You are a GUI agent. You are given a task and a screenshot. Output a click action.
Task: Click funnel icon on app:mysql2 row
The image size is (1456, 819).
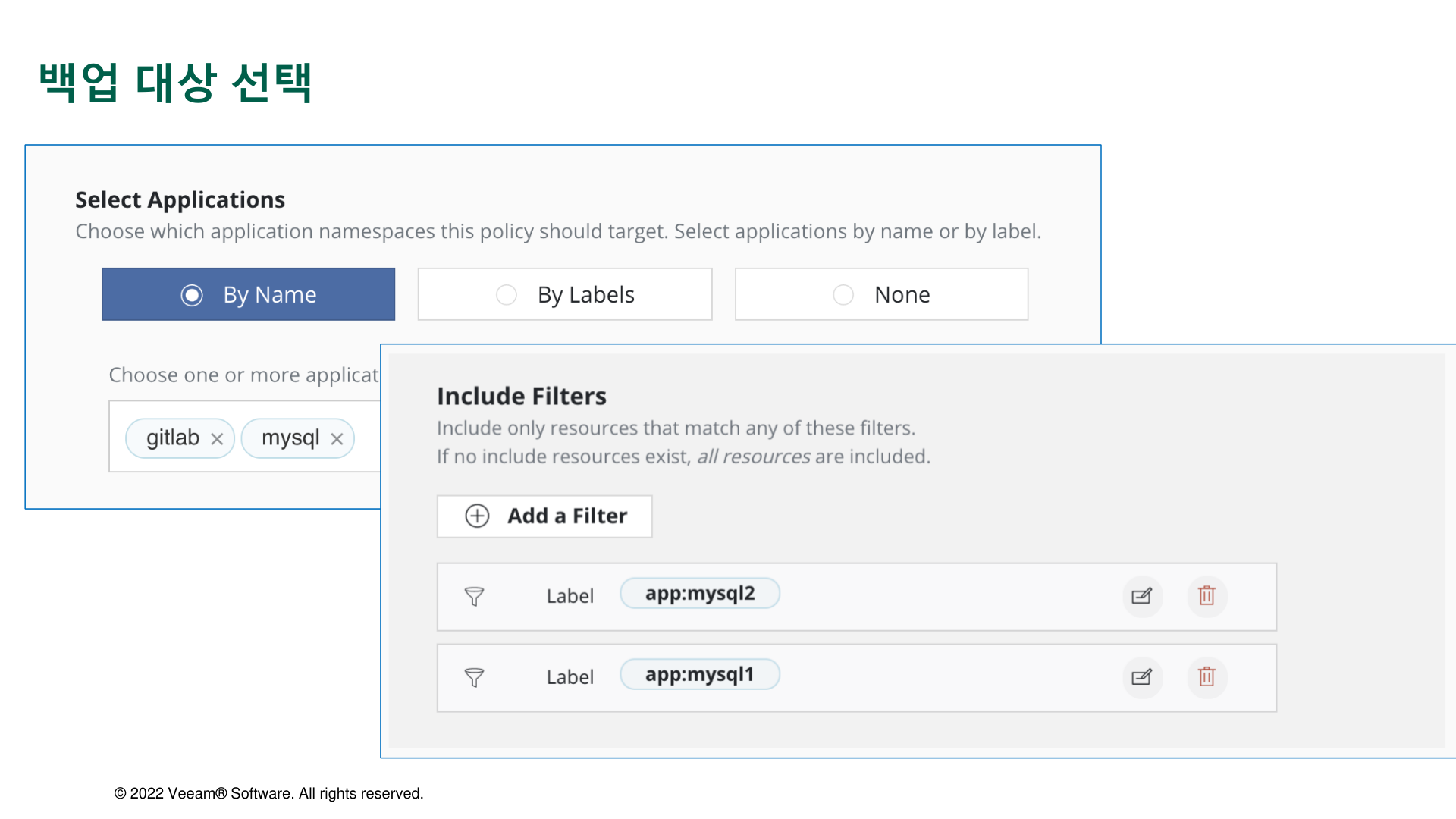pos(474,597)
